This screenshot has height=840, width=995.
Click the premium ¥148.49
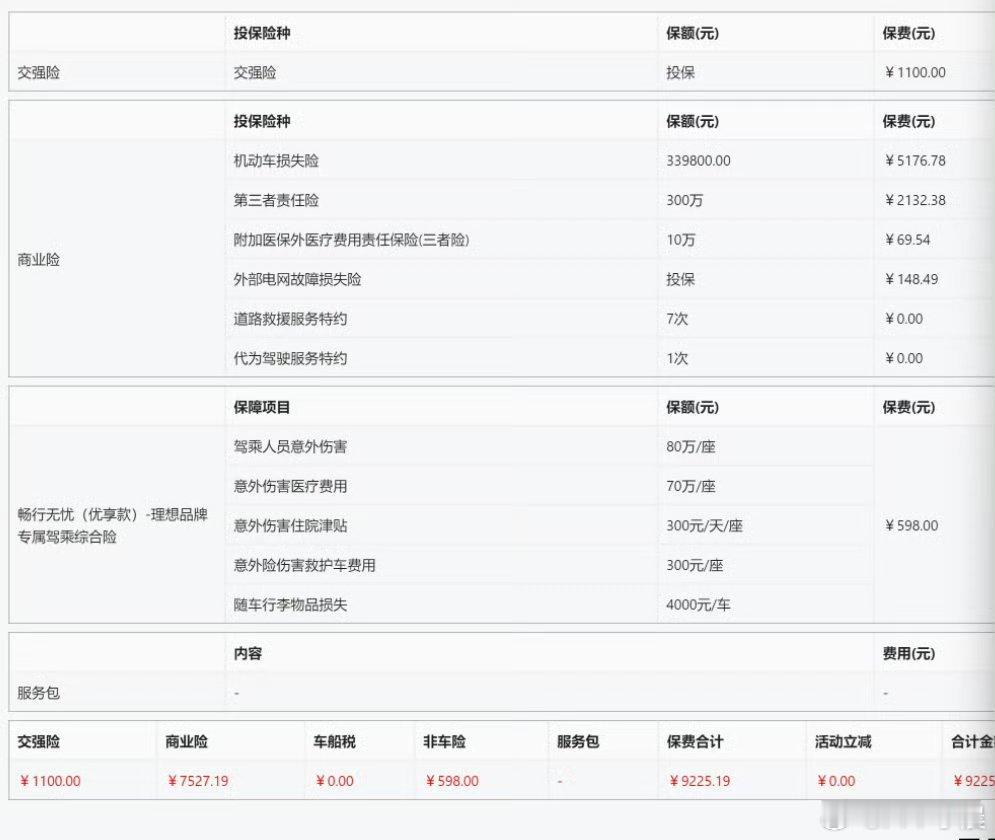click(x=911, y=279)
